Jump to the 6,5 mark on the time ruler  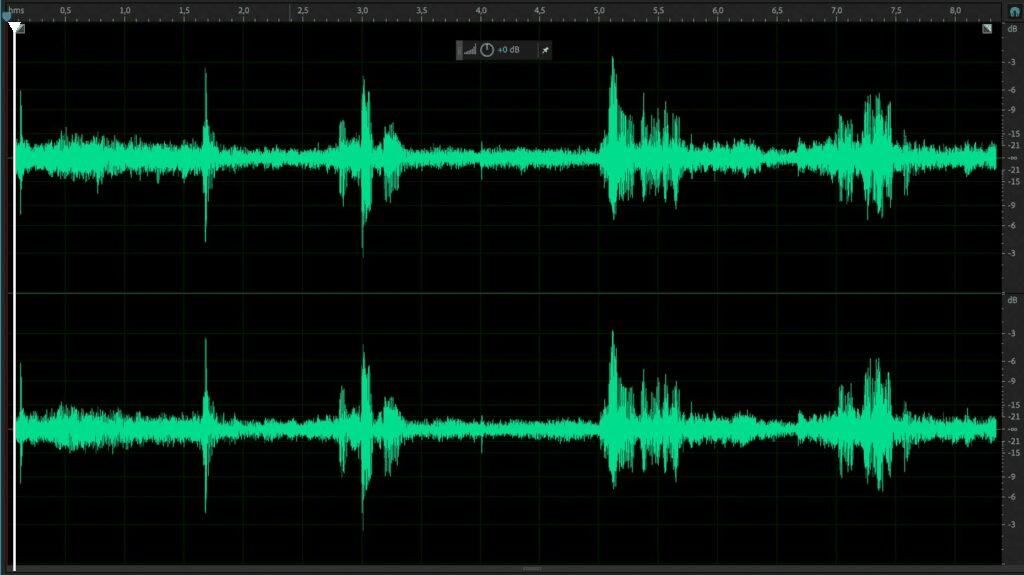point(777,10)
